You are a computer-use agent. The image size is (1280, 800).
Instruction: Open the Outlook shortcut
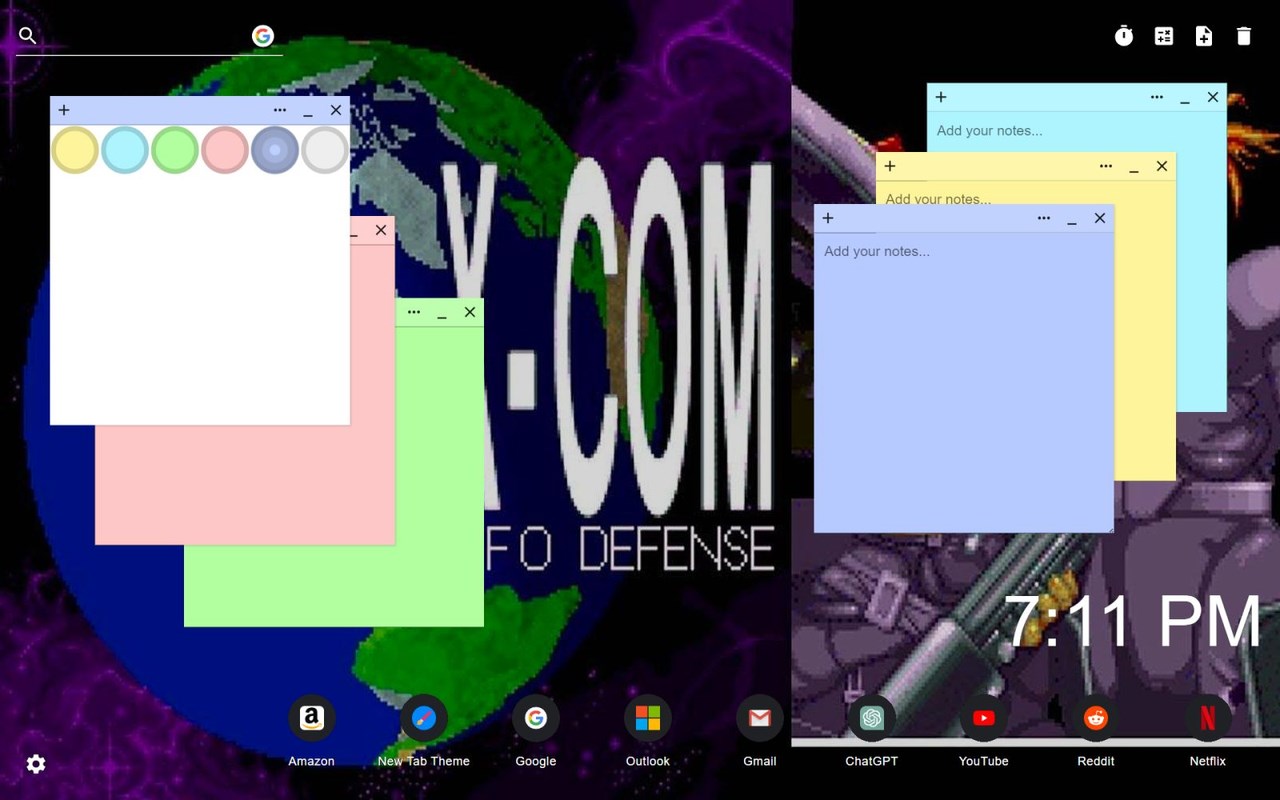pos(647,731)
